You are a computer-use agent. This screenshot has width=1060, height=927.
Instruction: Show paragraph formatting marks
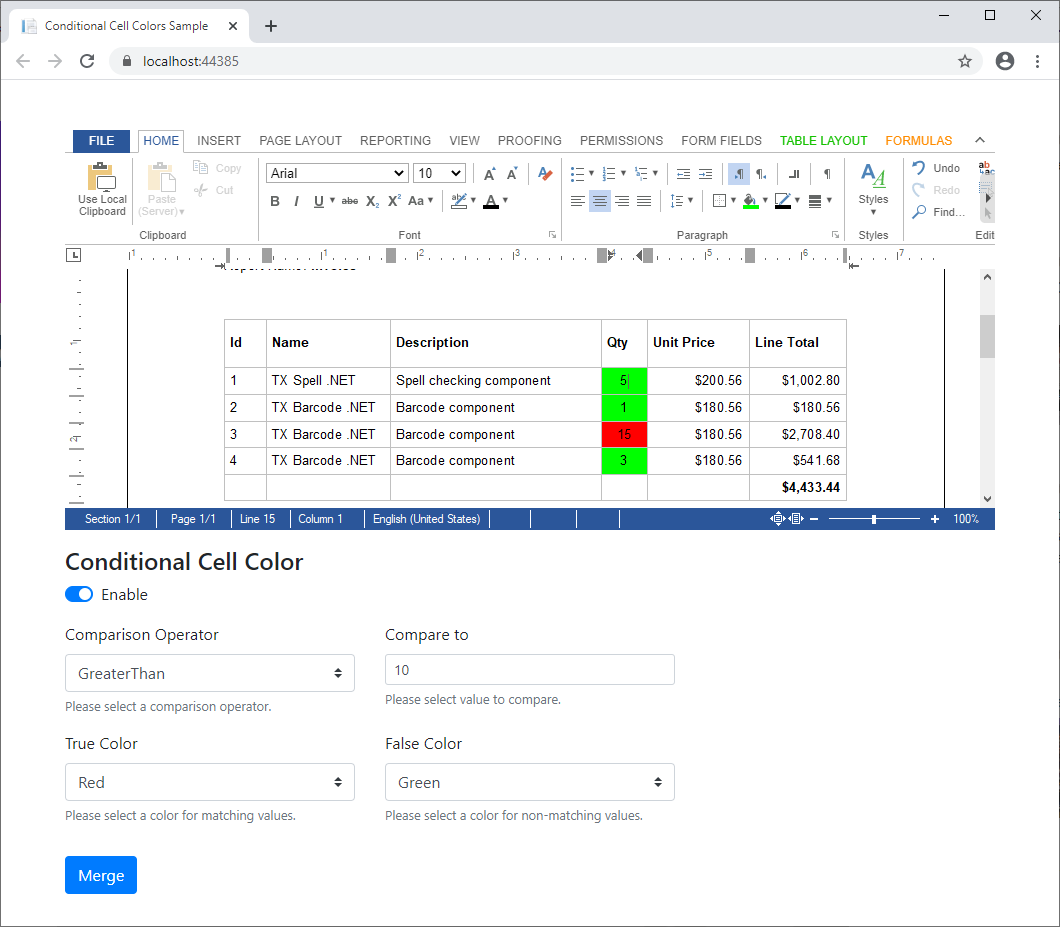[x=827, y=174]
